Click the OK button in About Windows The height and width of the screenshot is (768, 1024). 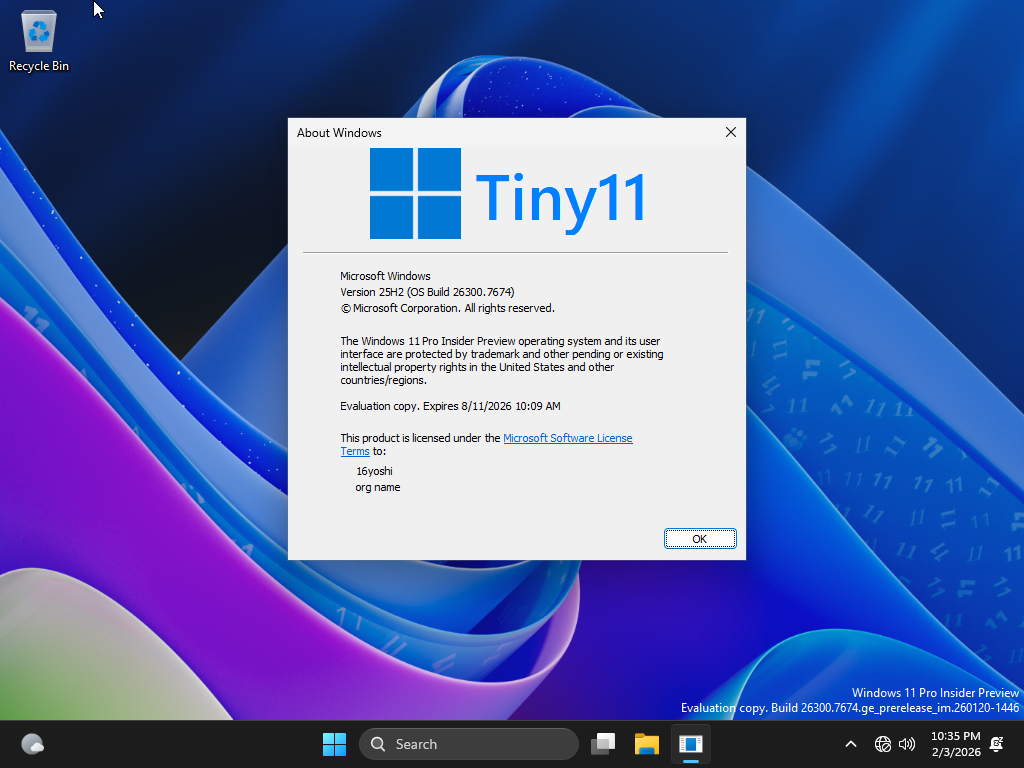point(700,539)
